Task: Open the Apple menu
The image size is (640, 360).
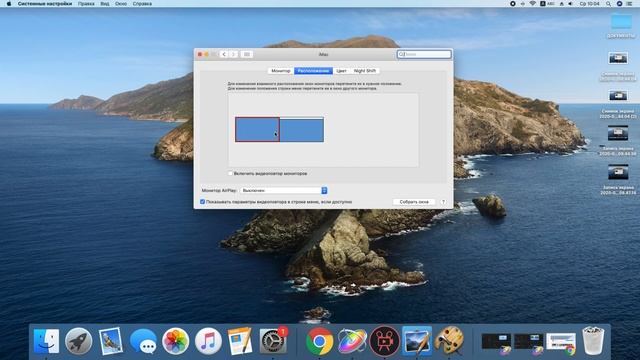Action: click(x=9, y=4)
